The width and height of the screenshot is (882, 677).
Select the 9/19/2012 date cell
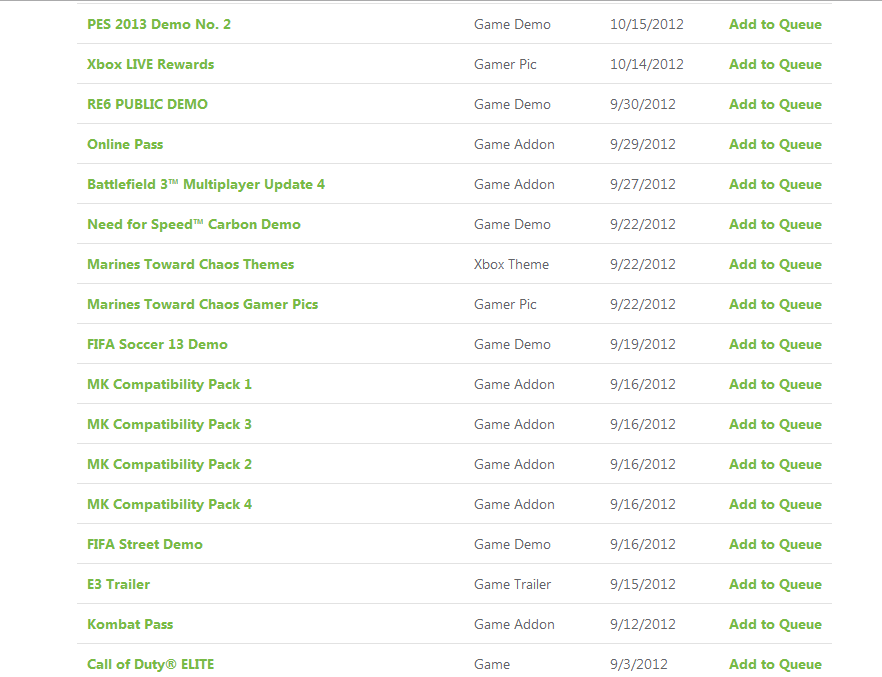coord(642,344)
